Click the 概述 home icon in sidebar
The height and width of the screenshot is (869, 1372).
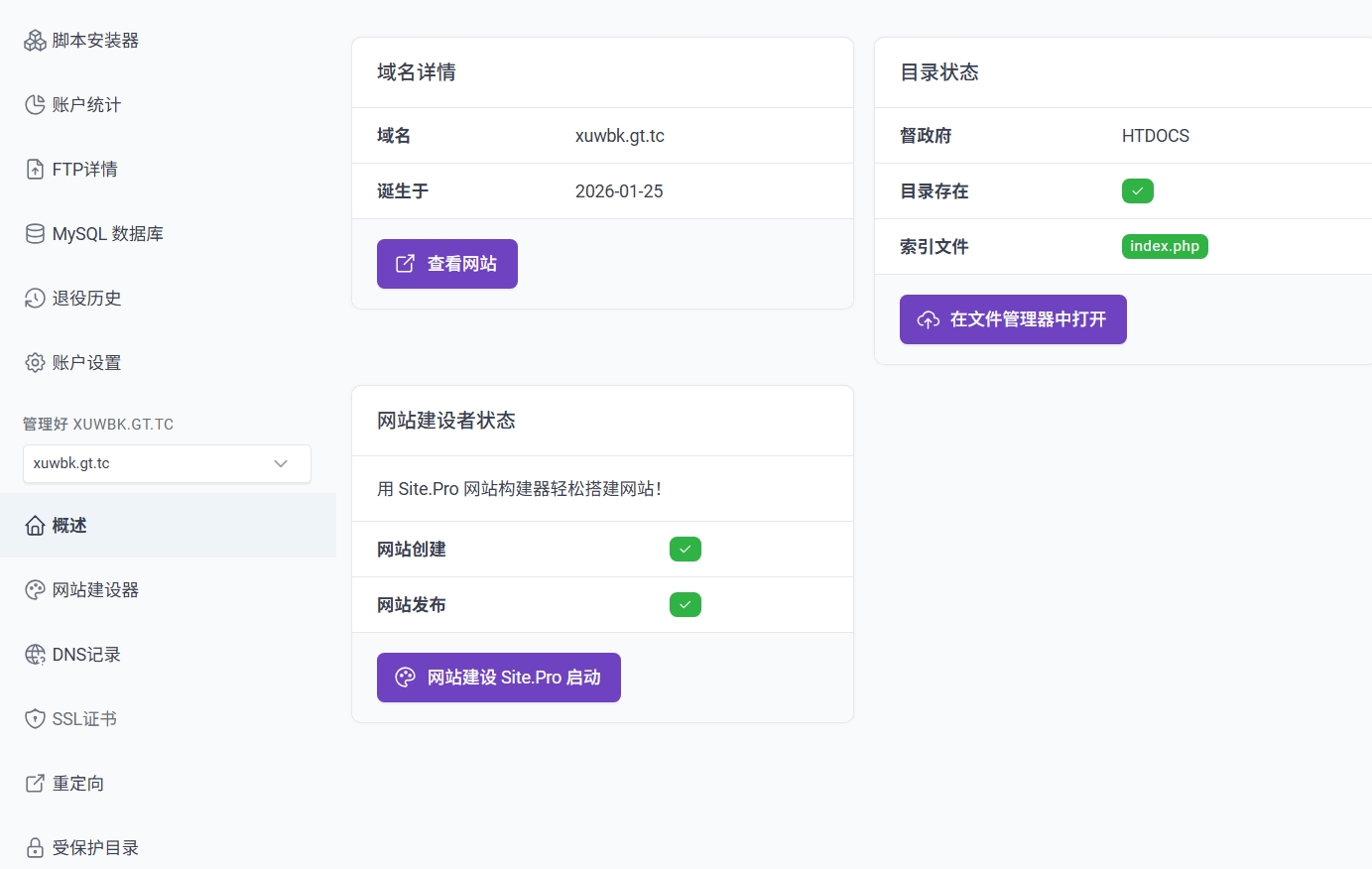pyautogui.click(x=35, y=525)
